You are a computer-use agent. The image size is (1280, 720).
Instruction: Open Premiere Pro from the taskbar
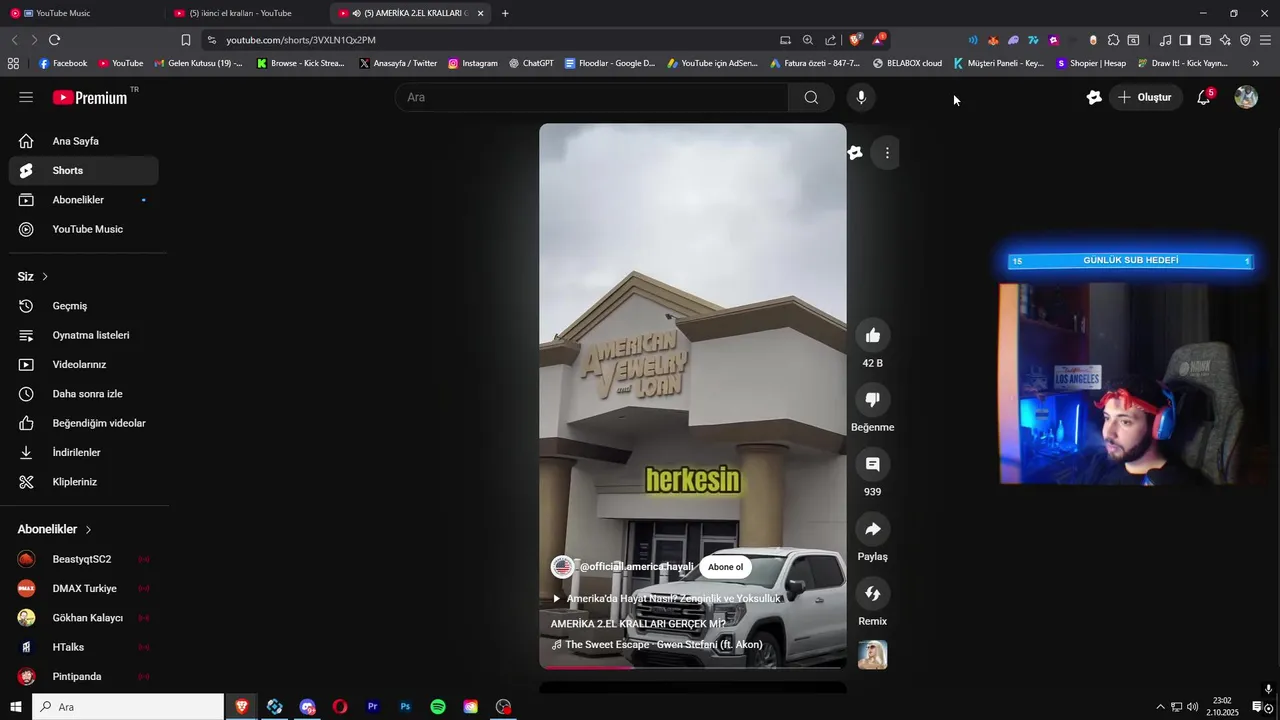tap(372, 707)
